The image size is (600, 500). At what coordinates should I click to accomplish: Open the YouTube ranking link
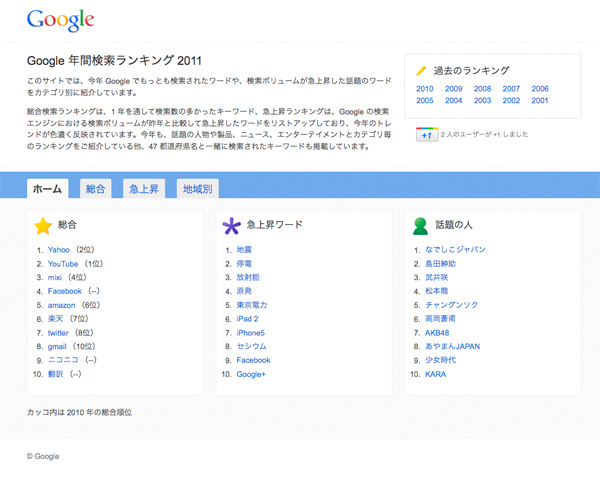[63, 264]
